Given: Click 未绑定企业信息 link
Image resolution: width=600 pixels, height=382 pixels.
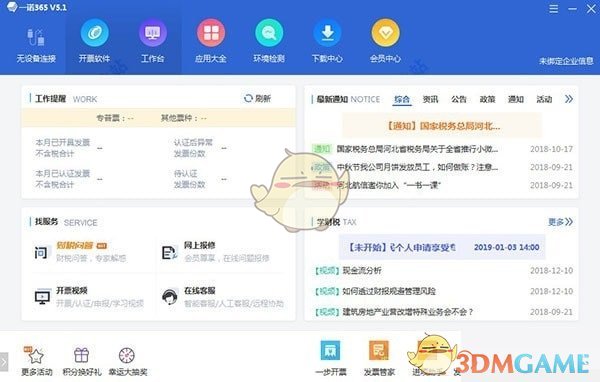Looking at the screenshot, I should pos(566,61).
